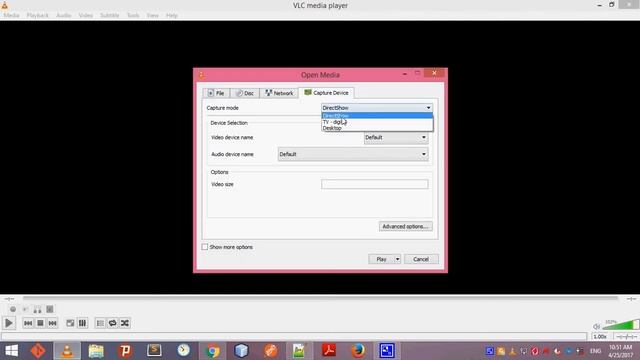The image size is (640, 360).
Task: Open the Git icon on the taskbar
Action: (x=38, y=351)
